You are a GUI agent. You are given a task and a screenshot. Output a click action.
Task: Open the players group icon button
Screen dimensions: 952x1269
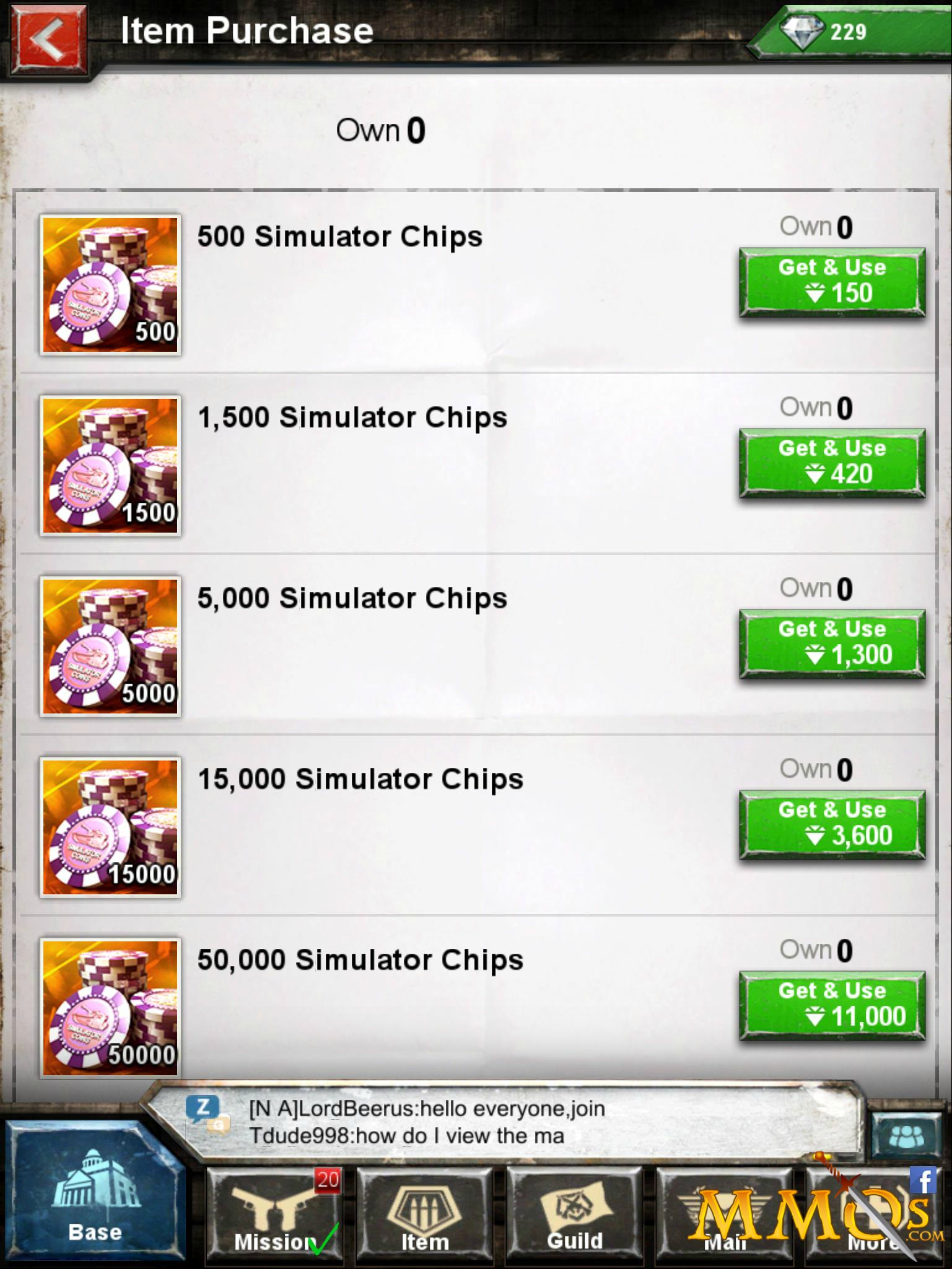coord(907,1136)
